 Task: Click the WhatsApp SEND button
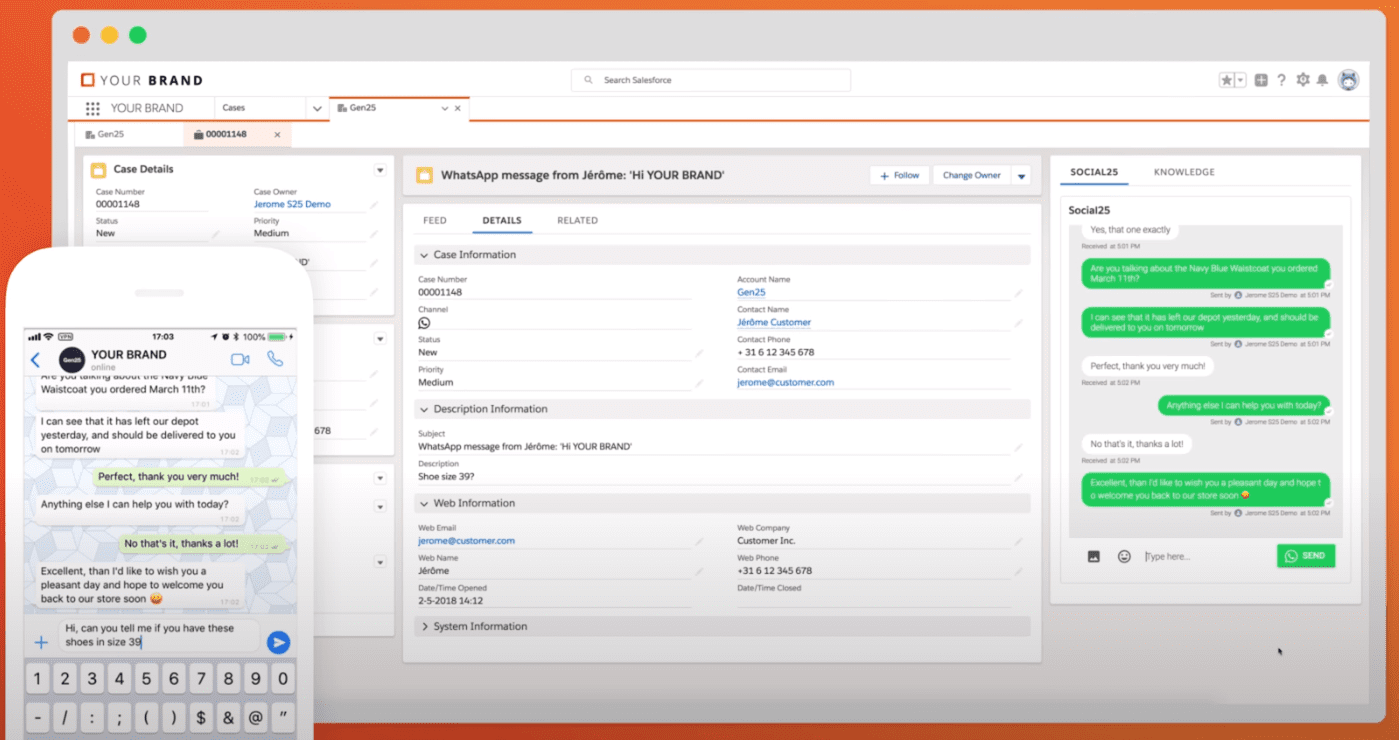click(x=1305, y=556)
